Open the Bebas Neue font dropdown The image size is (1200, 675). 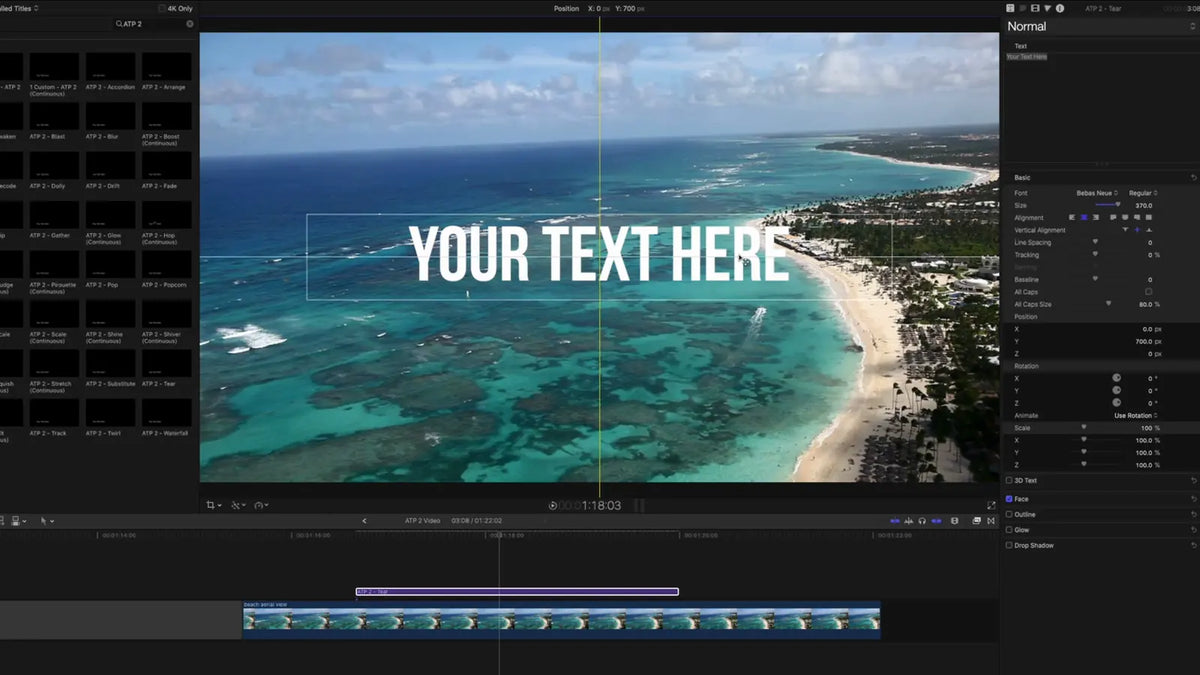(1096, 193)
